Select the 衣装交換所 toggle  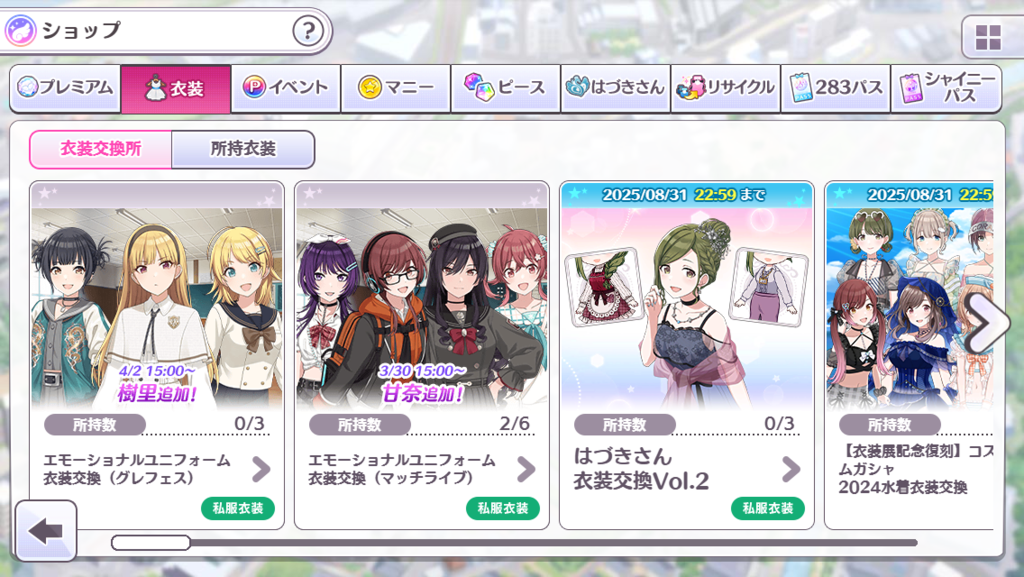101,149
